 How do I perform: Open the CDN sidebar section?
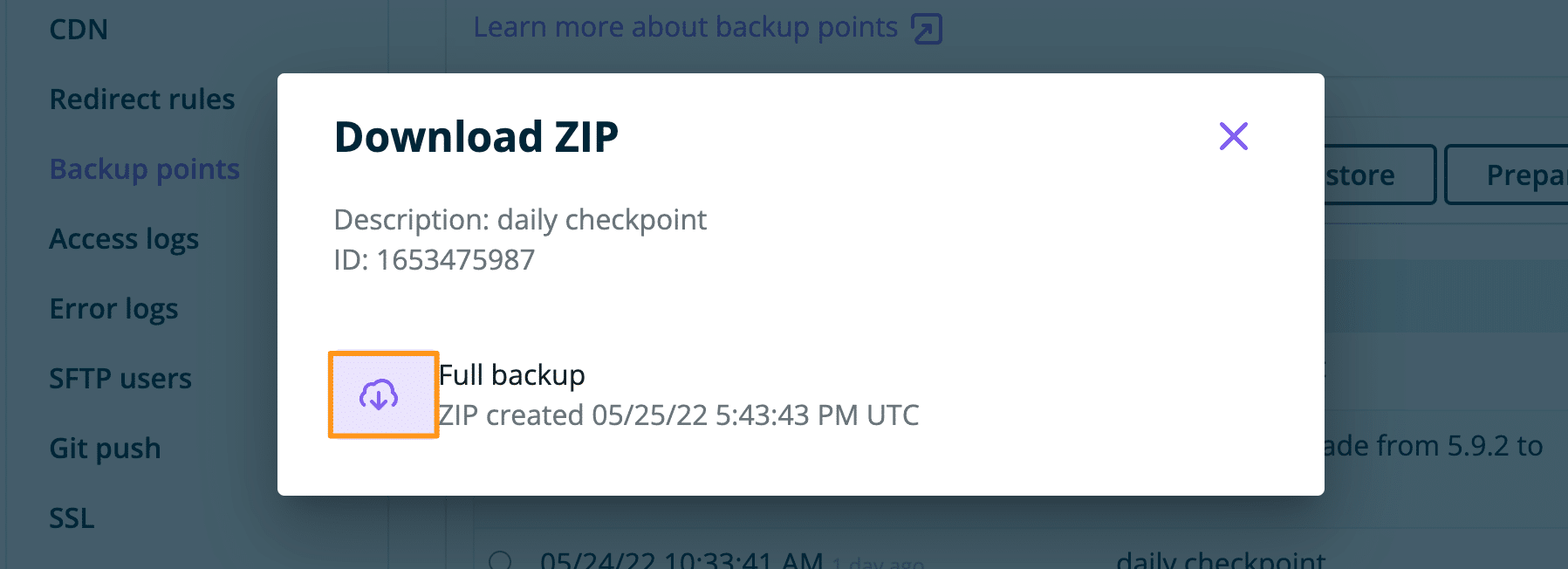tap(79, 30)
